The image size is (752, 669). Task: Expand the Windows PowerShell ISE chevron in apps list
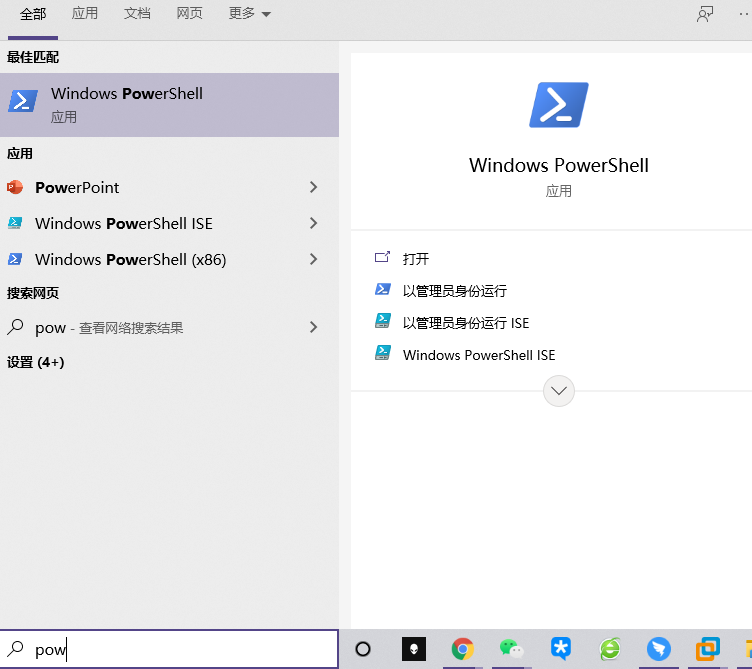(314, 223)
